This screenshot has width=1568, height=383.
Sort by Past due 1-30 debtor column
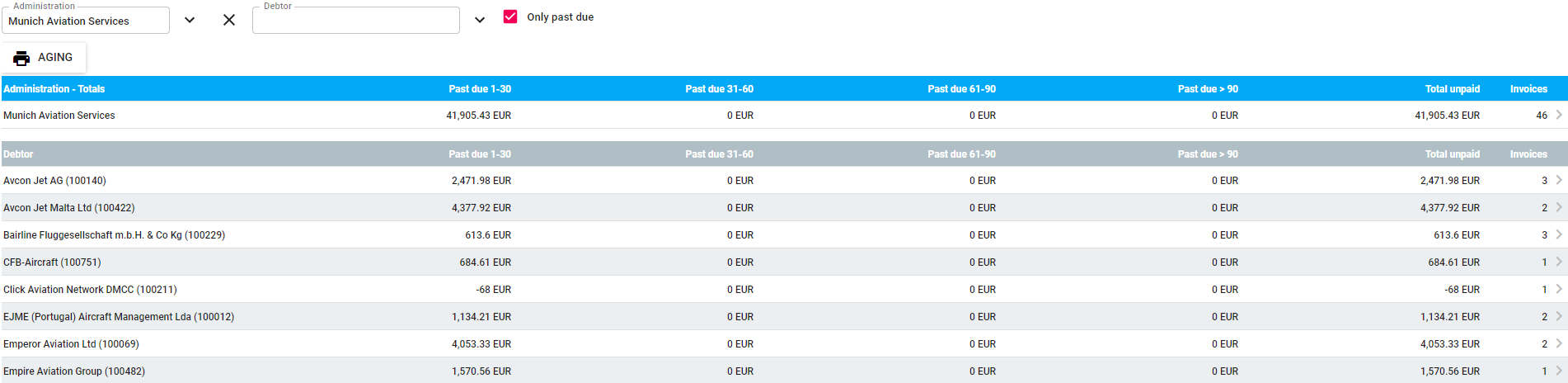click(x=480, y=154)
